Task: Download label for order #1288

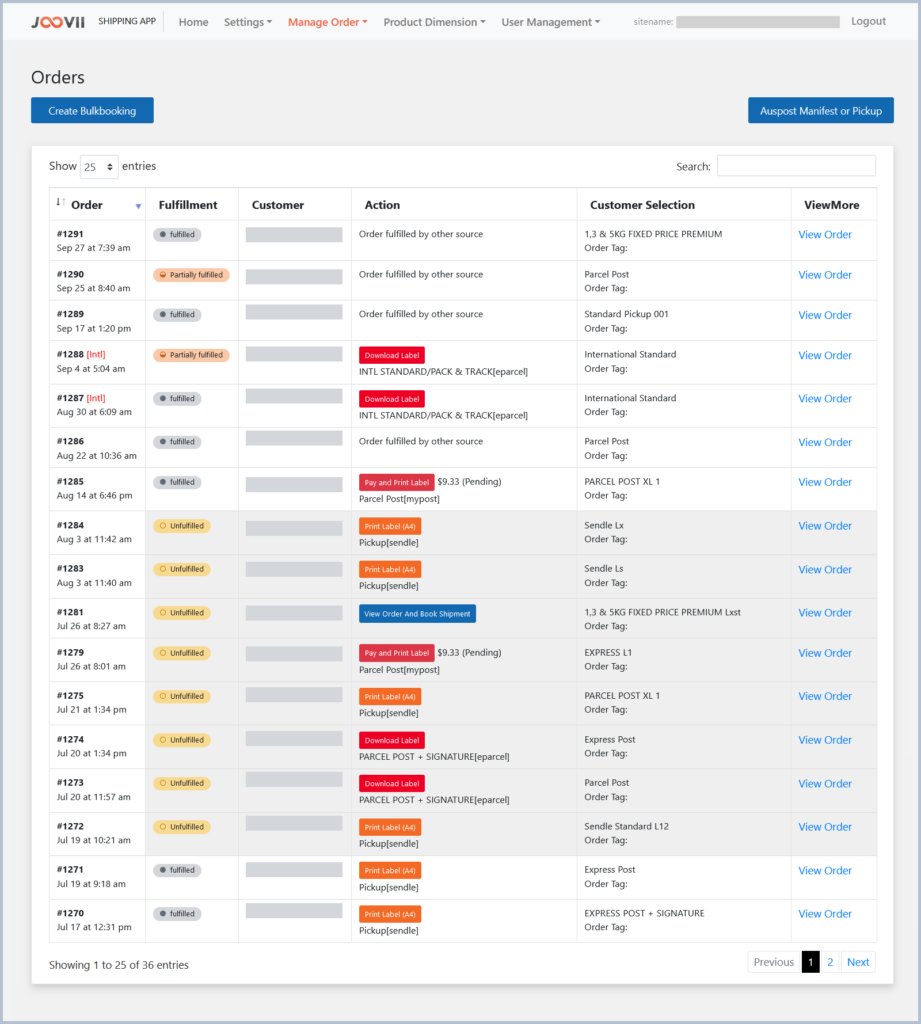Action: click(x=392, y=355)
